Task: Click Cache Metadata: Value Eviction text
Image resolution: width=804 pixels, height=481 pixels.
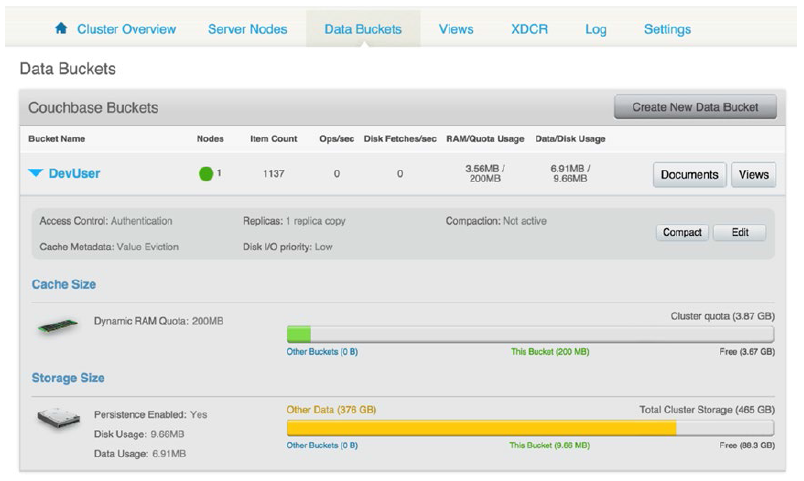Action: point(109,247)
